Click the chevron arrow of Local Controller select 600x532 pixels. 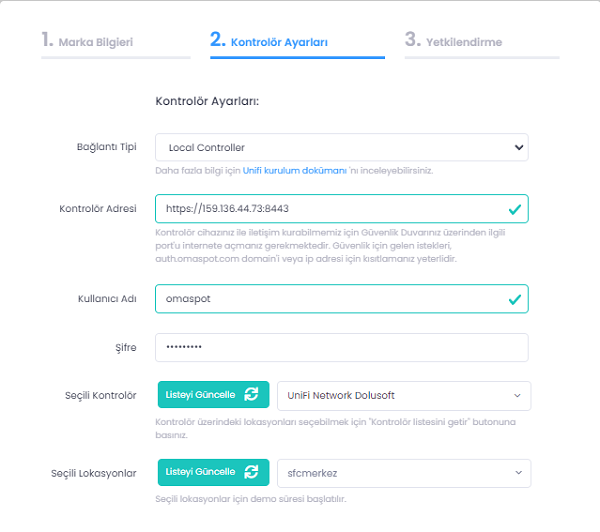pyautogui.click(x=518, y=148)
